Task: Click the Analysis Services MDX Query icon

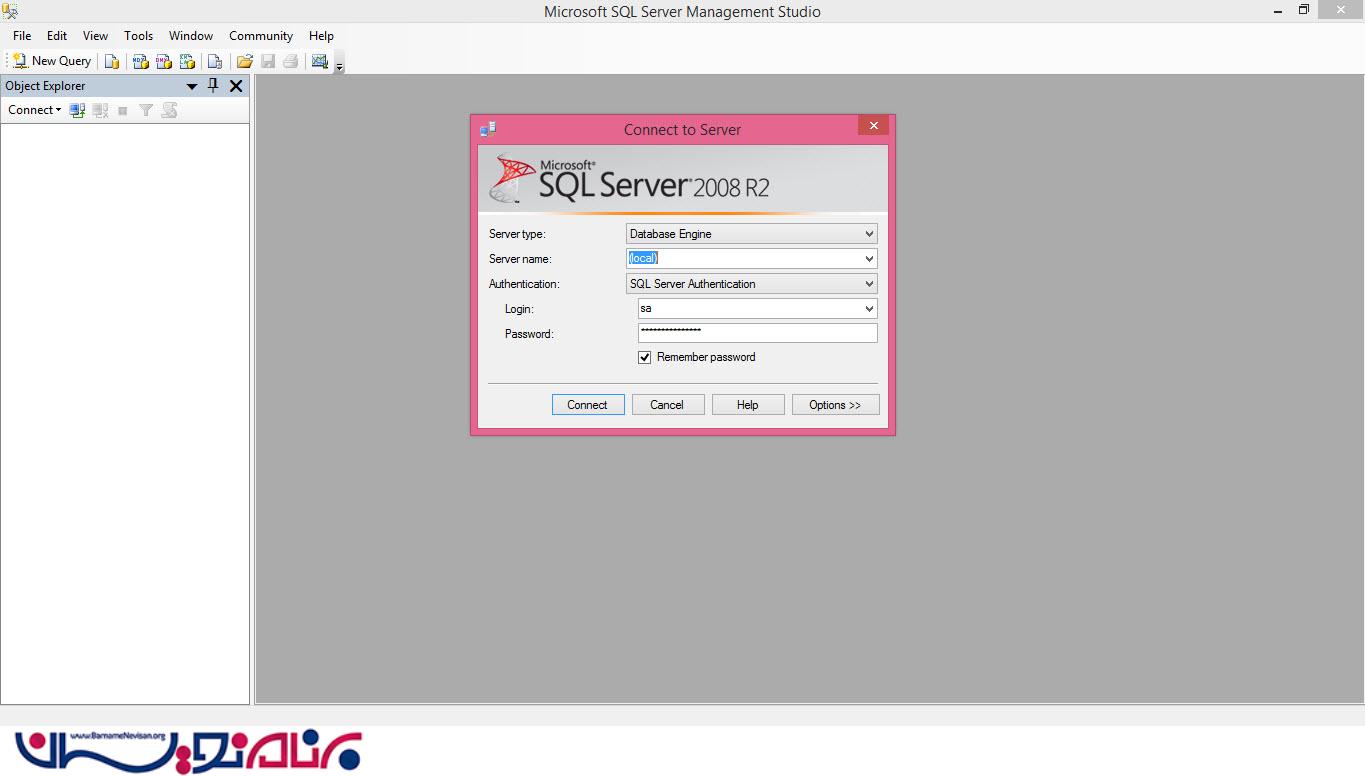Action: tap(141, 62)
